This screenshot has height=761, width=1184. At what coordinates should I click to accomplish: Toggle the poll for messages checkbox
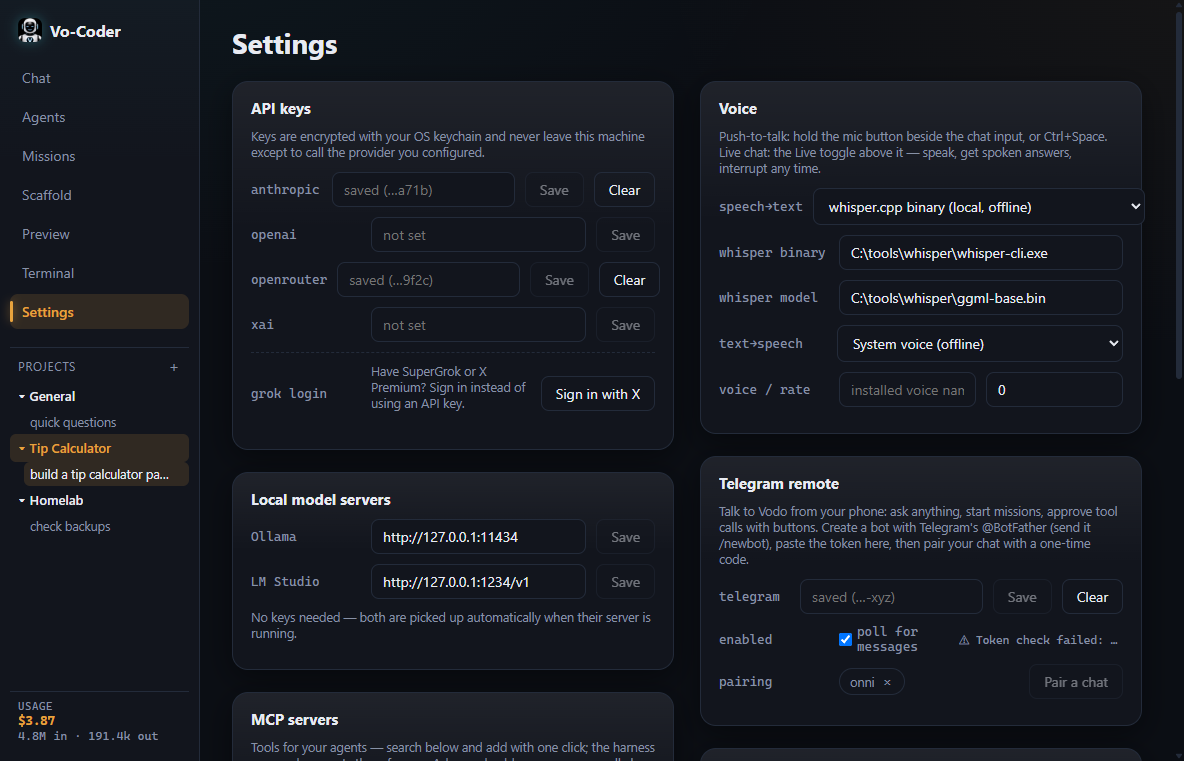(x=845, y=639)
